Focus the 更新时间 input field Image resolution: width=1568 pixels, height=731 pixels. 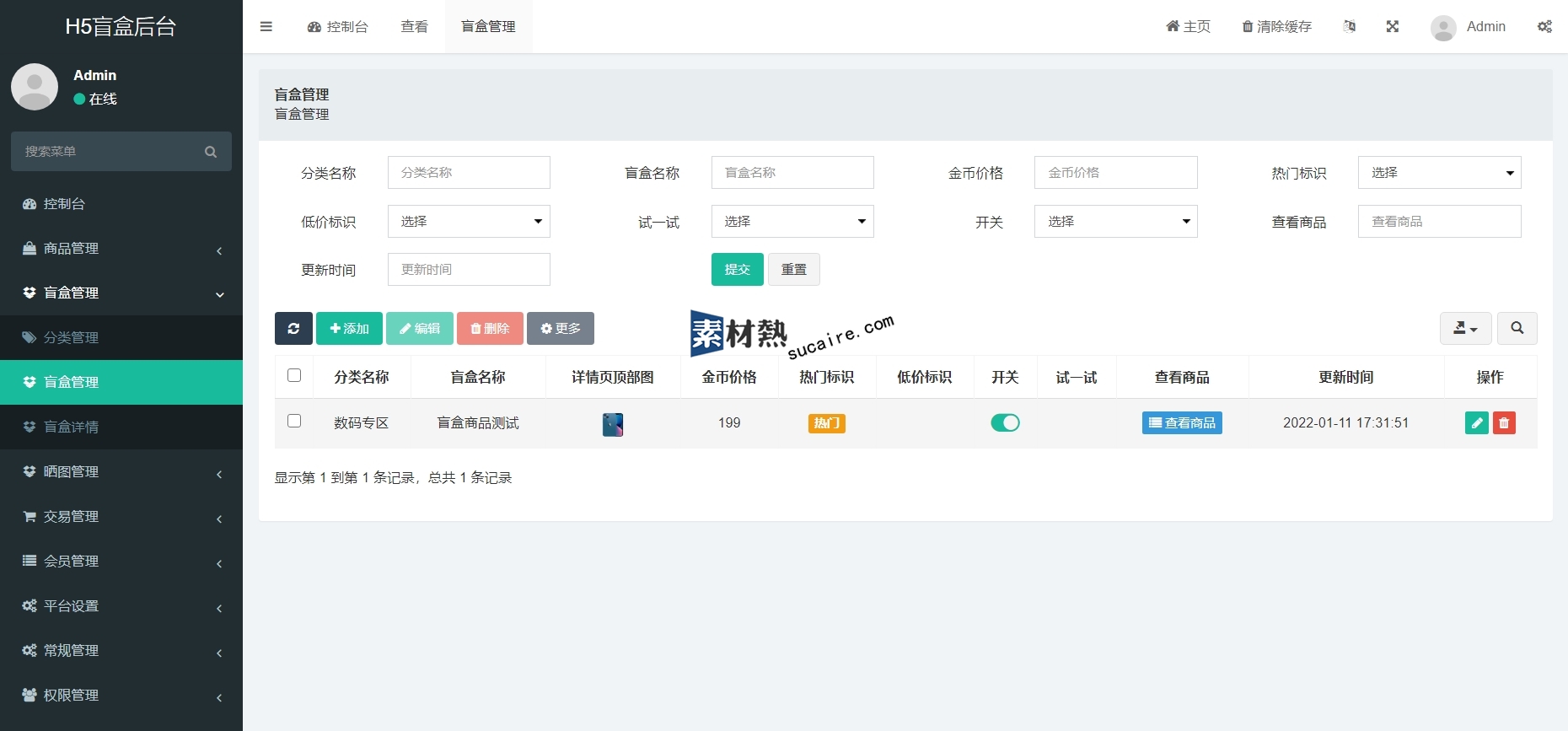coord(469,269)
